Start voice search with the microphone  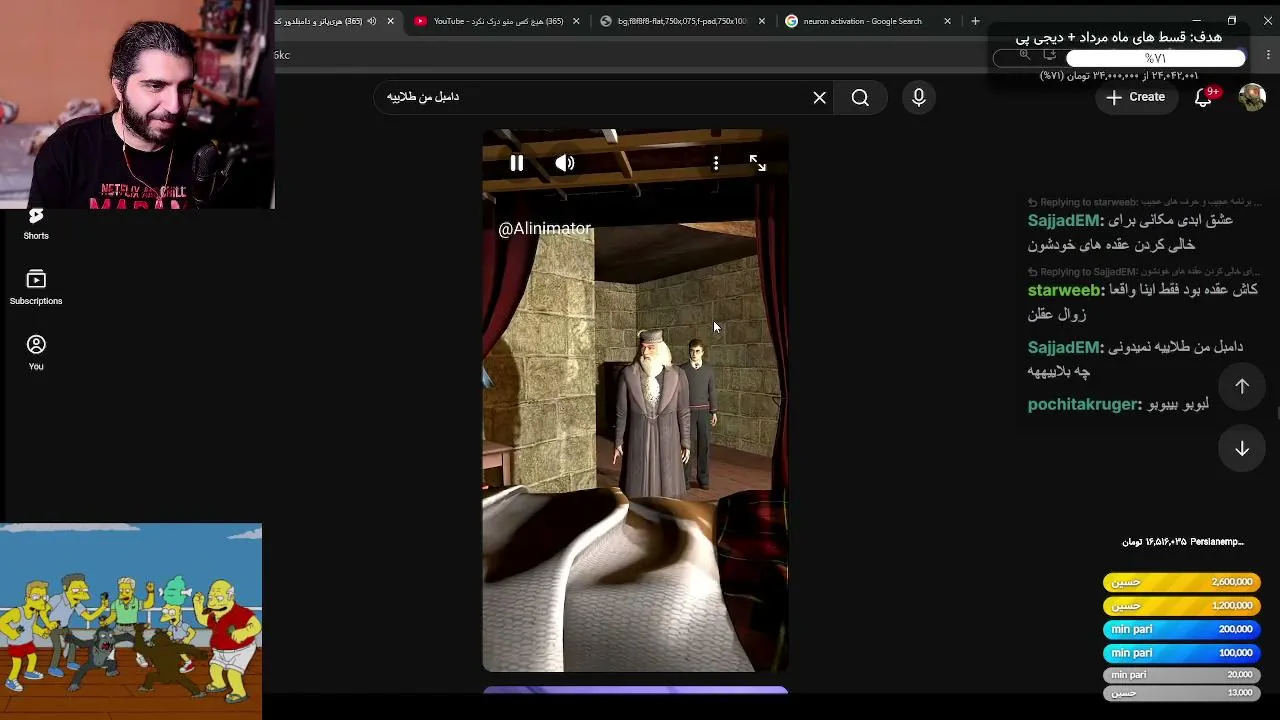919,97
